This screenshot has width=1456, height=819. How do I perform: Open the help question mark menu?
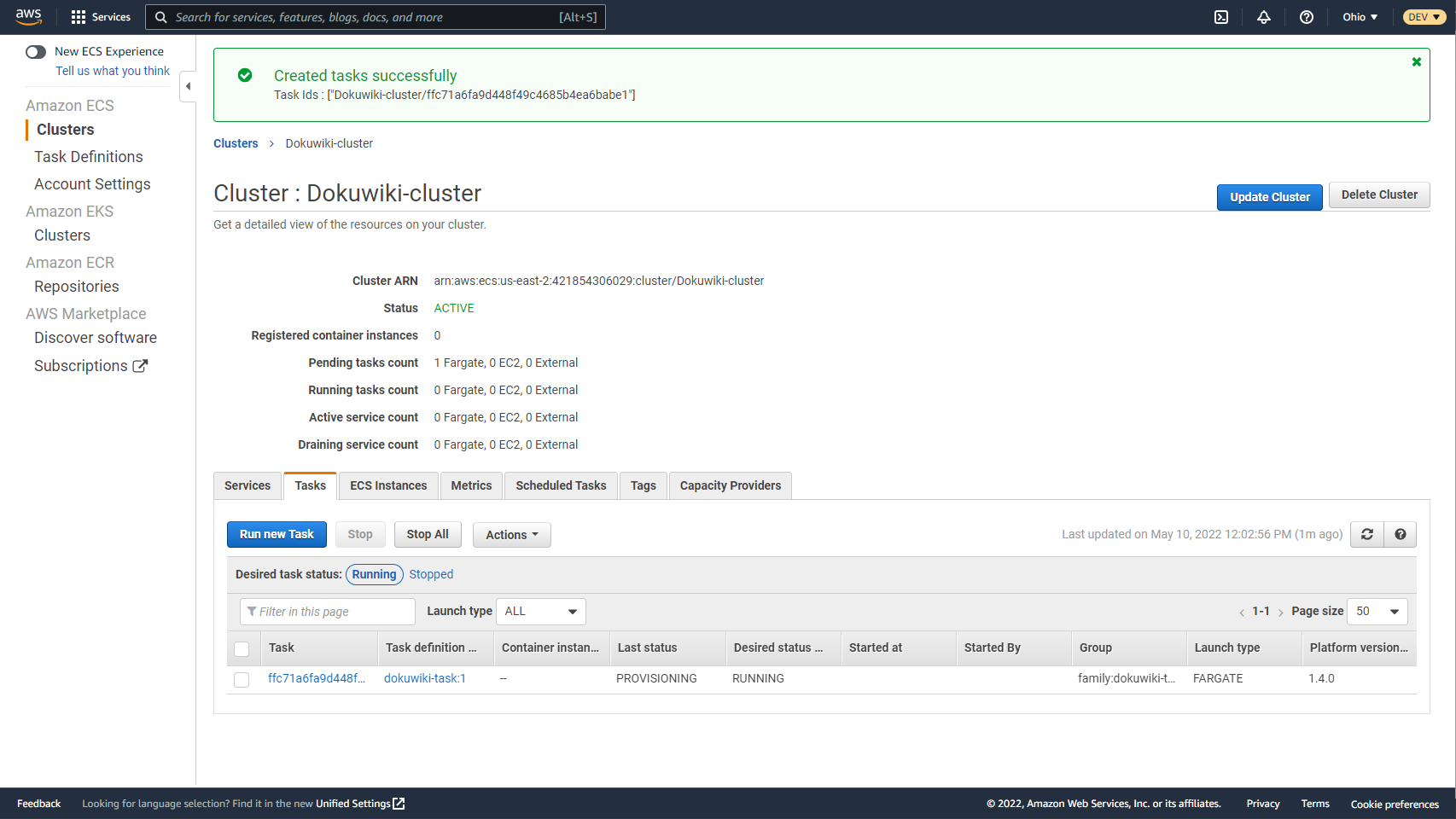(1307, 17)
